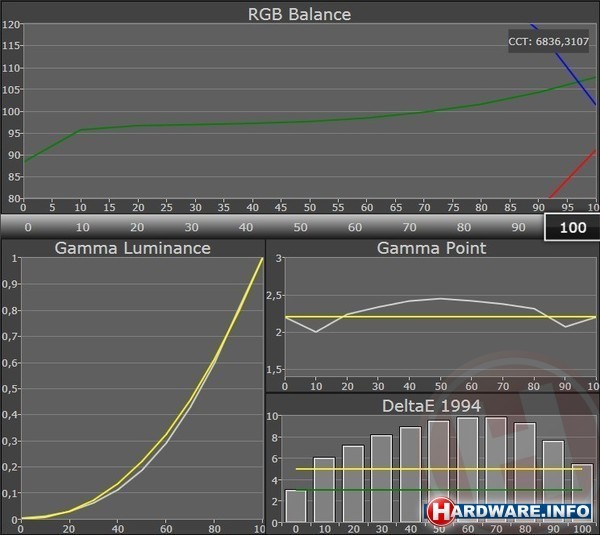Pick the 50 level in grayscale strip
The height and width of the screenshot is (535, 600).
pyautogui.click(x=298, y=227)
